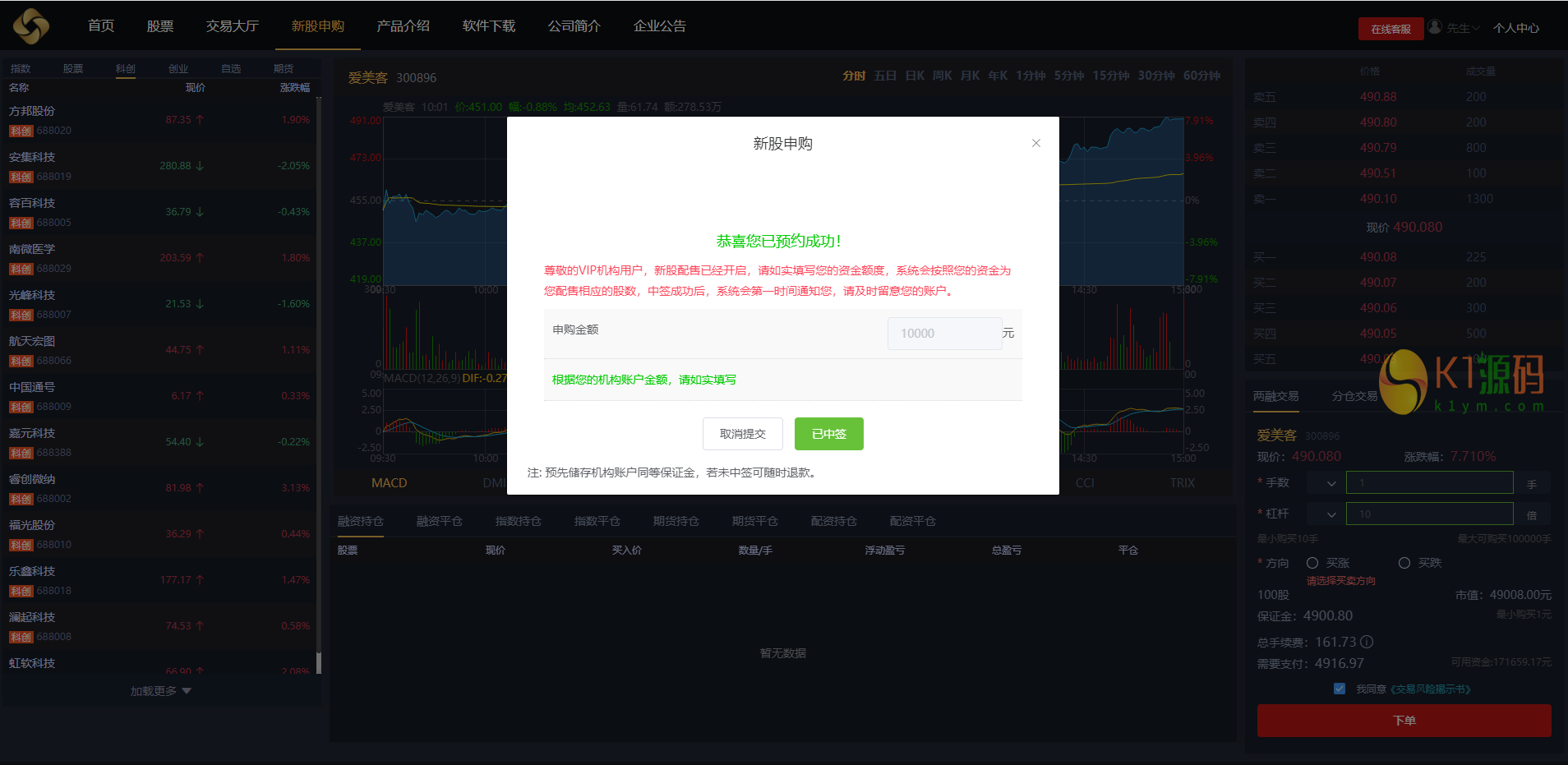Open the 指数持仓 positions tab

[519, 521]
